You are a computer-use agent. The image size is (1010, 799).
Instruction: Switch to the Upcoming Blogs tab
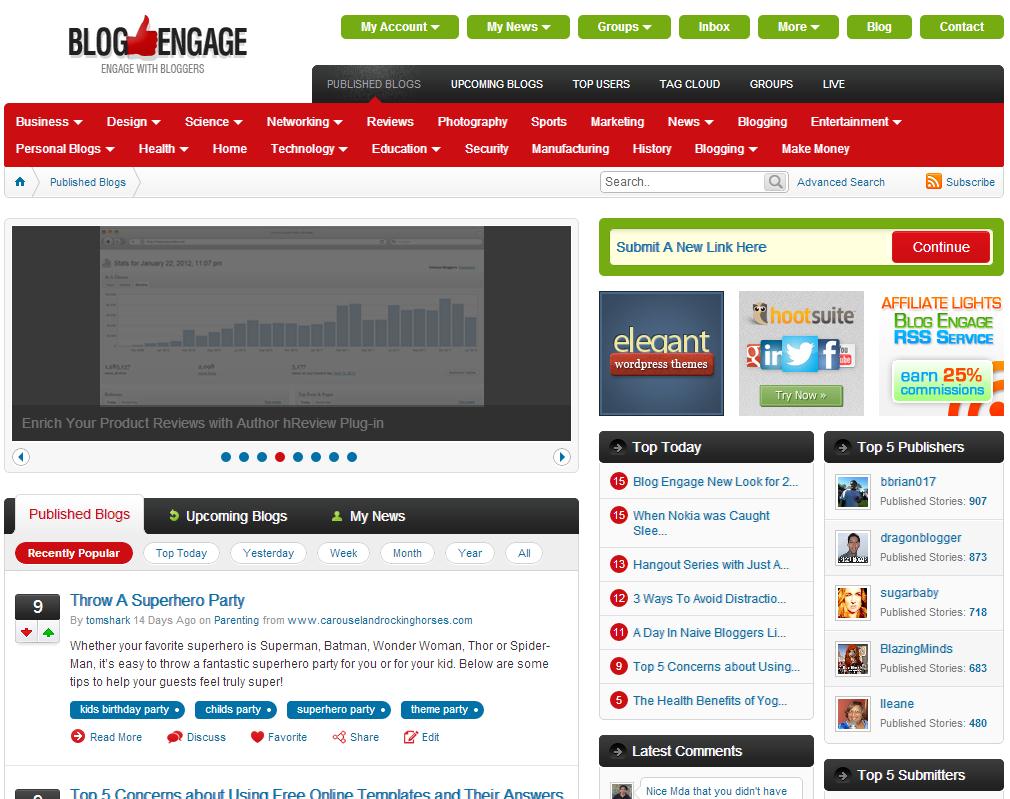tap(228, 516)
